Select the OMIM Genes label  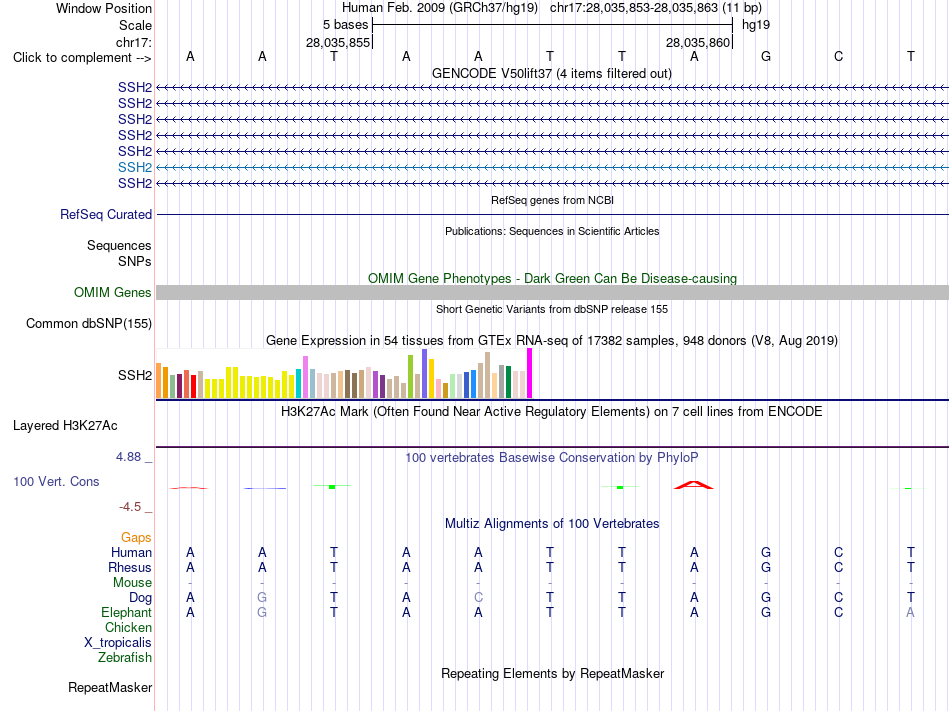pos(112,293)
